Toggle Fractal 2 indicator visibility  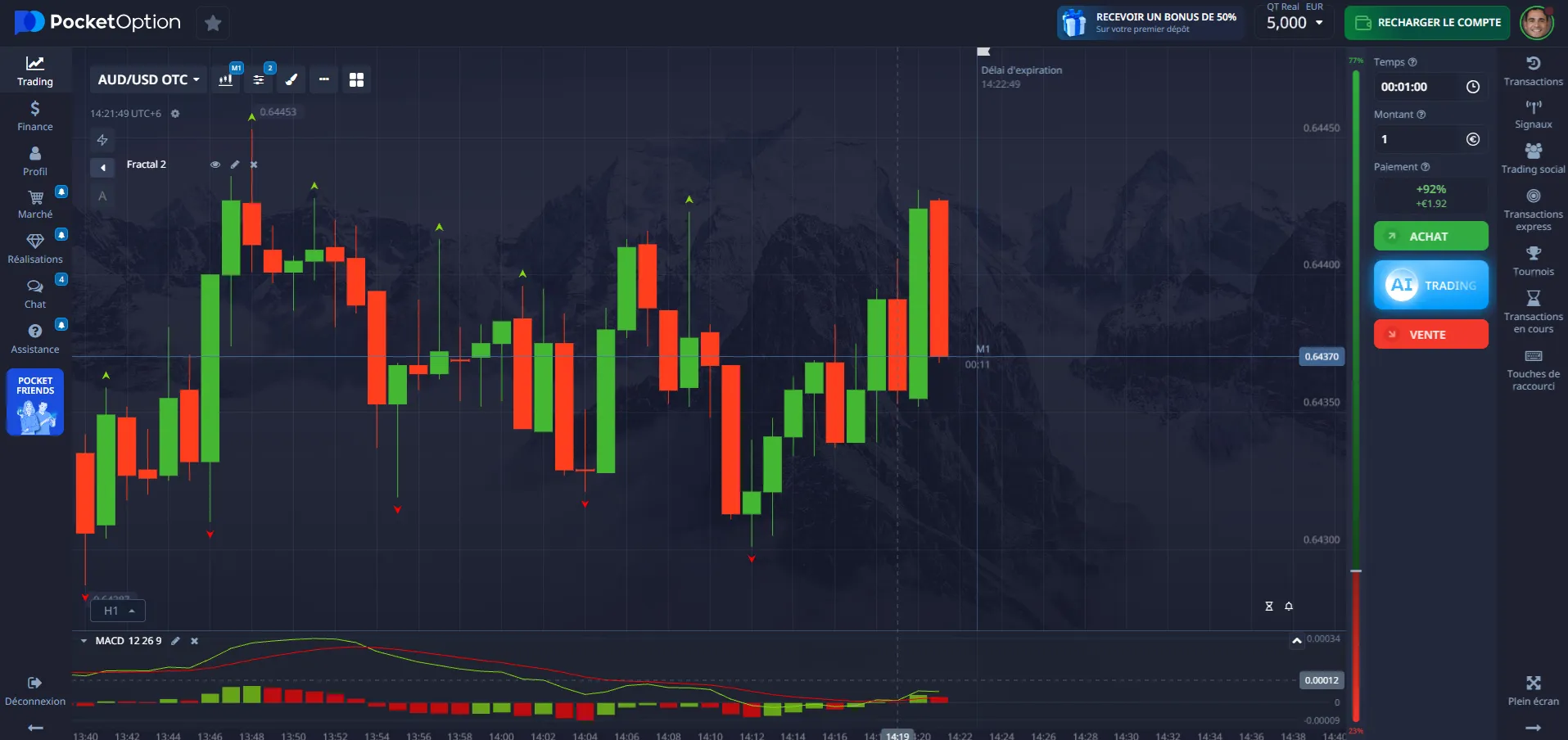click(215, 165)
